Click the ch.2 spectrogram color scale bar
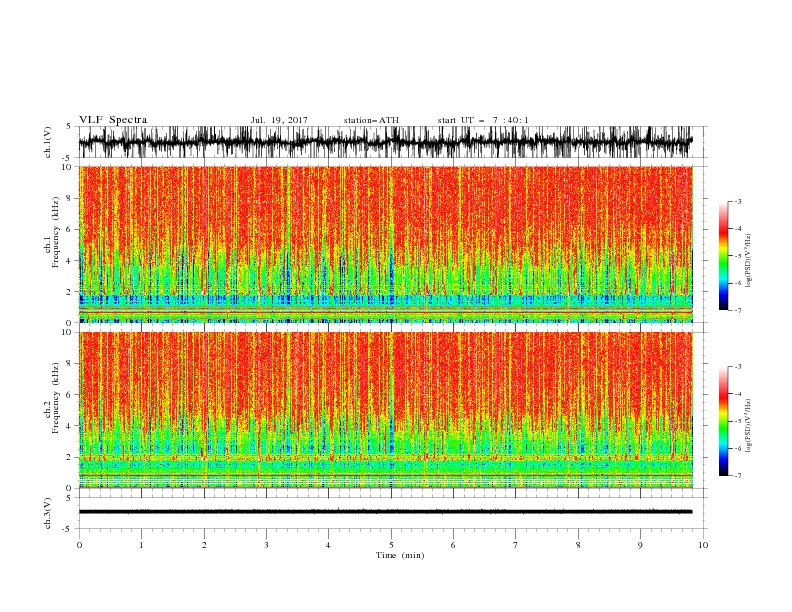Image resolution: width=792 pixels, height=612 pixels. coord(723,421)
